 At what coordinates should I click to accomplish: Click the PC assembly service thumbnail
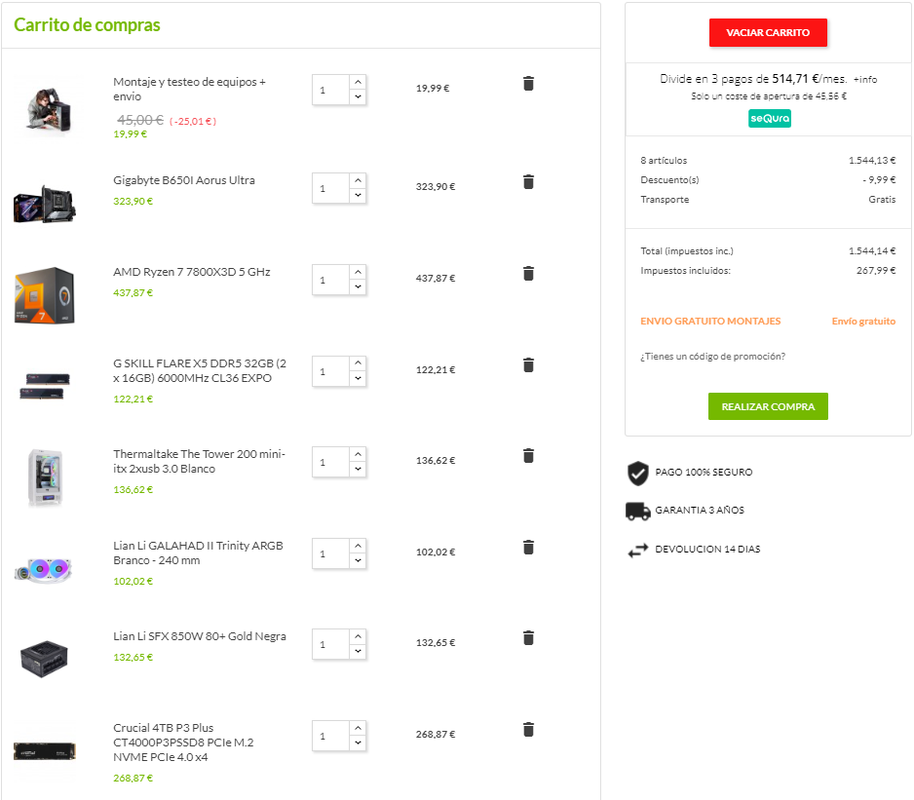[48, 110]
